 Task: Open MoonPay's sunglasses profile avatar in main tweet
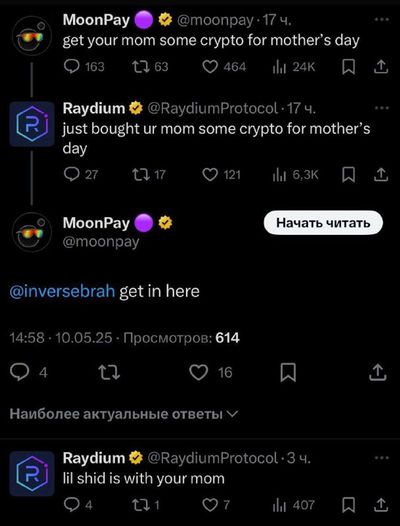32,232
